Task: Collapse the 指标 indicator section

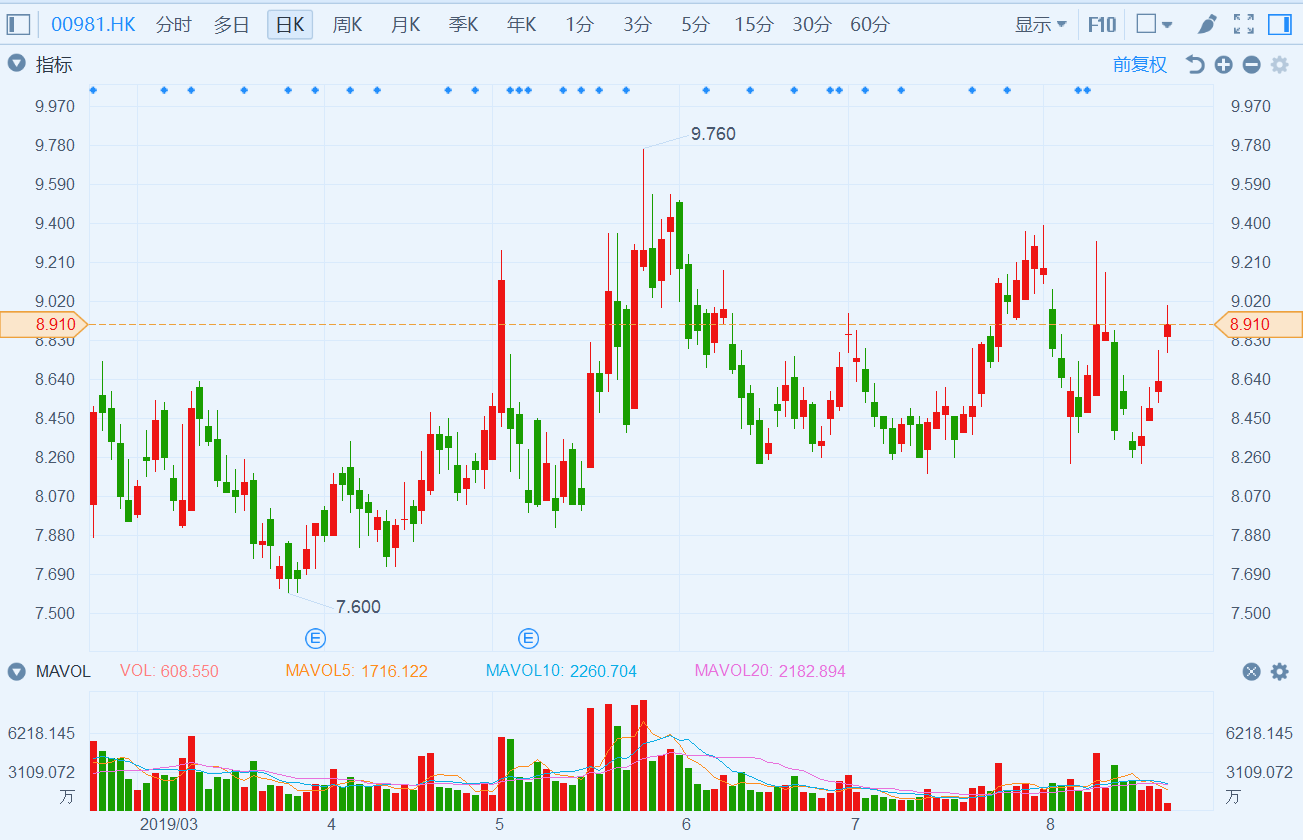Action: (16, 65)
